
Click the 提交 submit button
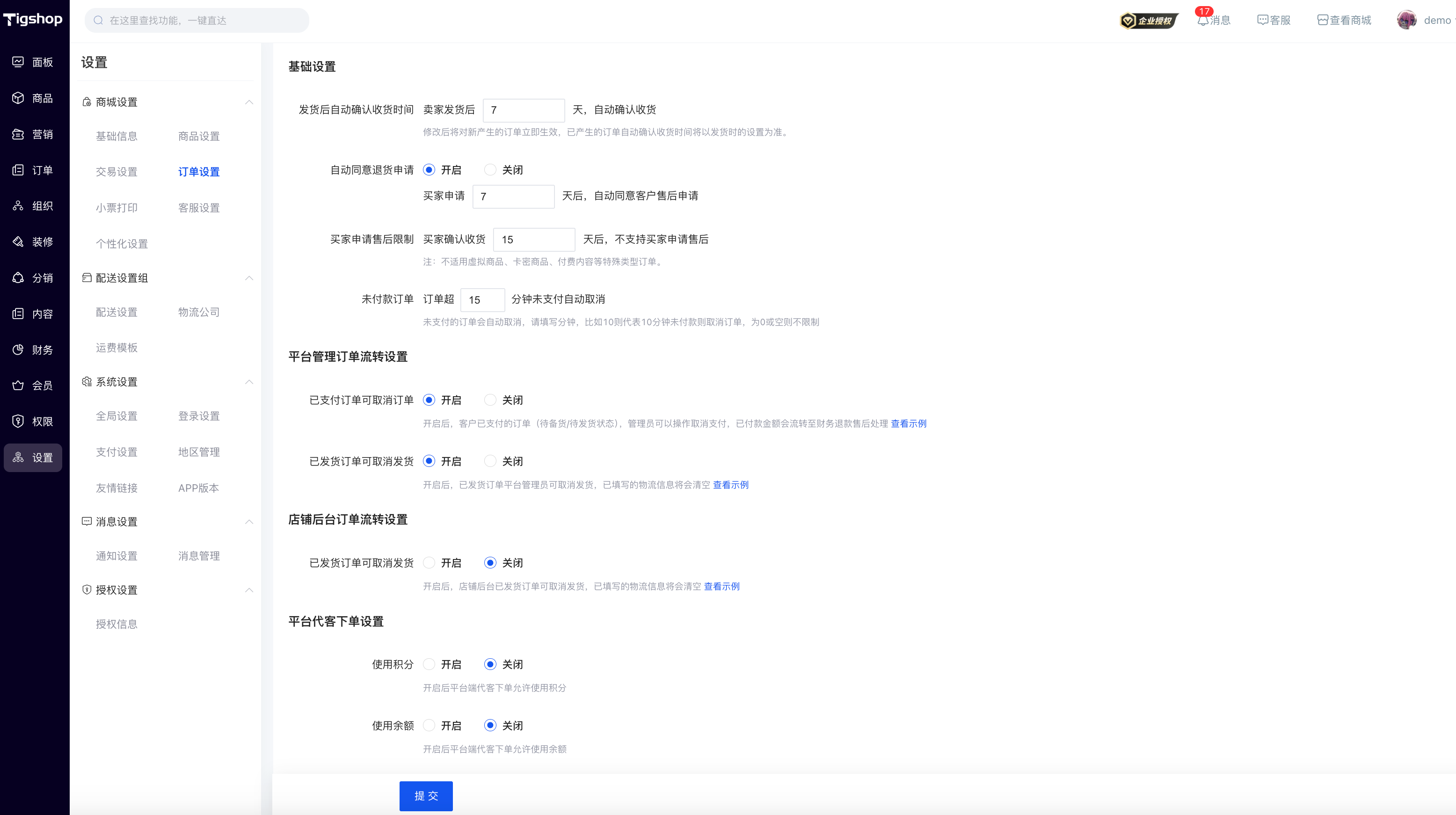(x=426, y=796)
